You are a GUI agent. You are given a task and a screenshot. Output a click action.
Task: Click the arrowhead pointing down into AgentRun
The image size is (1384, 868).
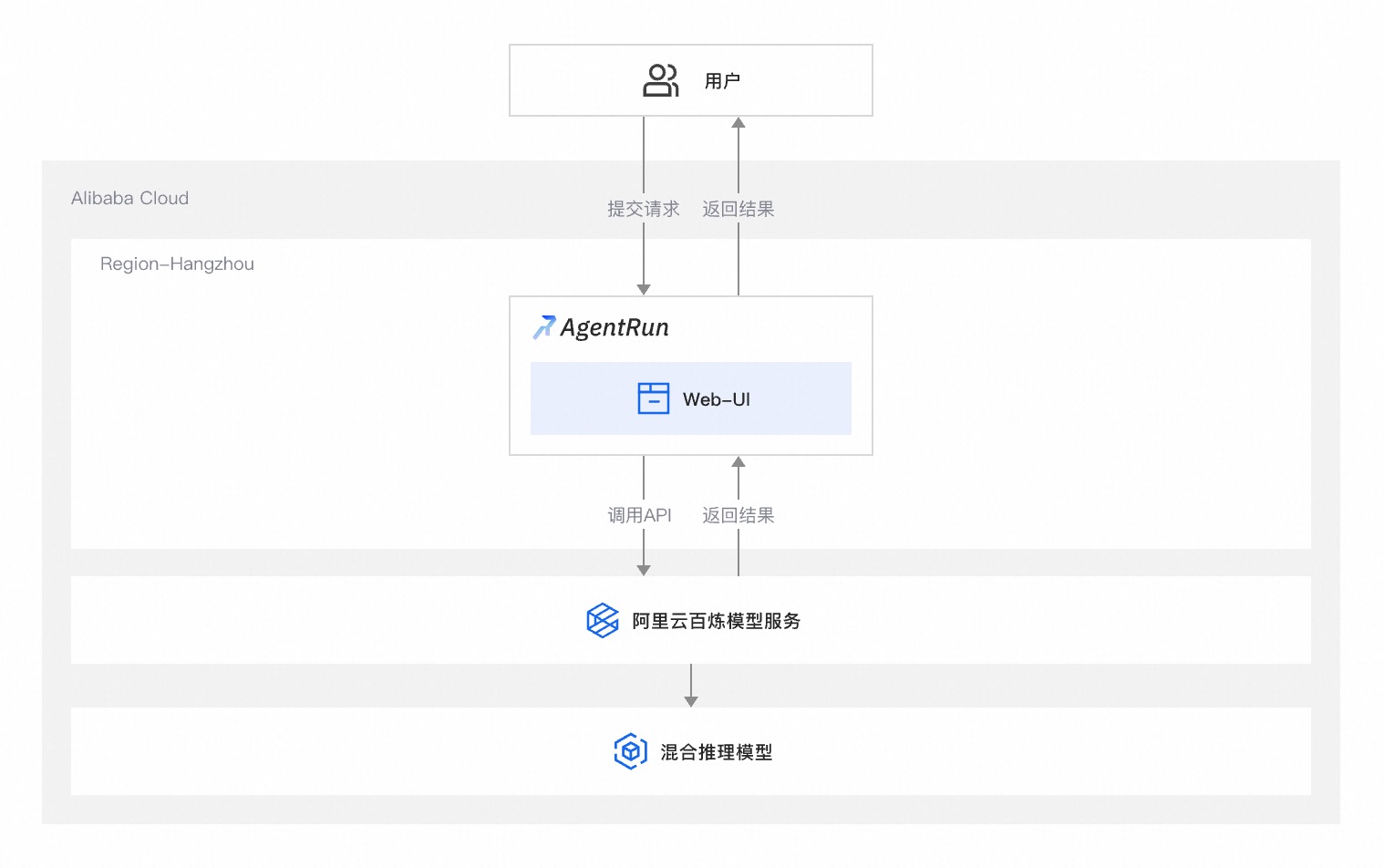coord(644,289)
